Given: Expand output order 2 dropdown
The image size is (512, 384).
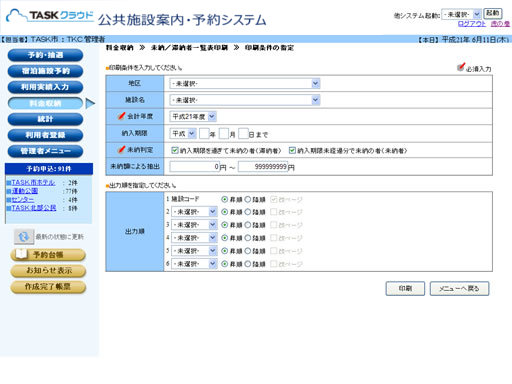Looking at the screenshot, I should pyautogui.click(x=194, y=212).
